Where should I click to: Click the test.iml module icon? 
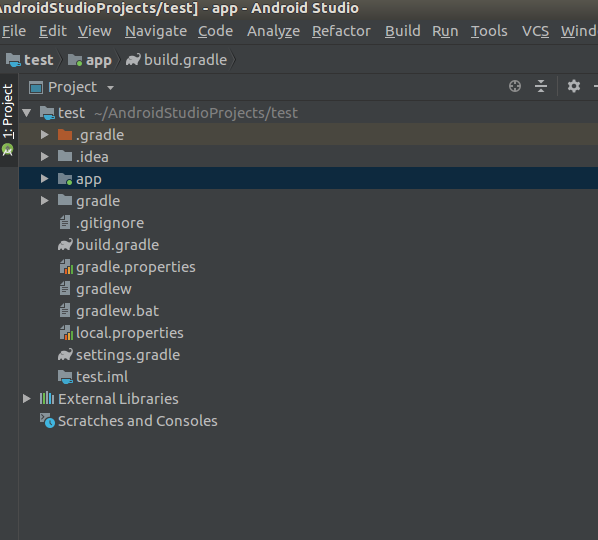[65, 377]
